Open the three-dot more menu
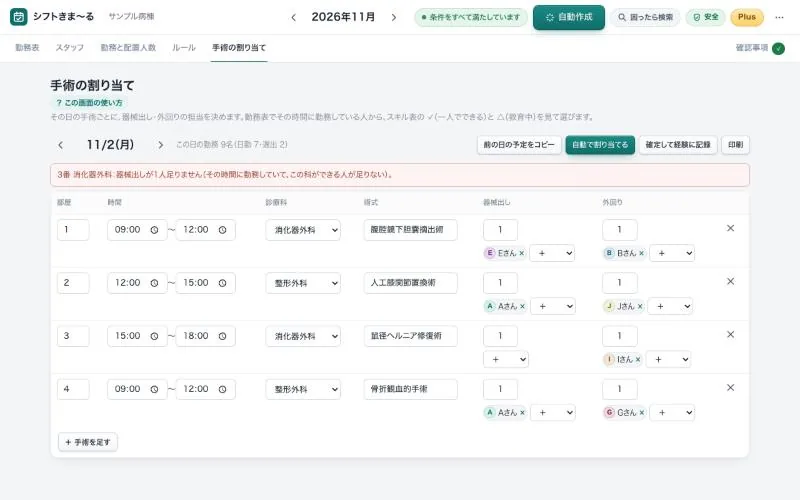800x500 pixels. (x=779, y=17)
